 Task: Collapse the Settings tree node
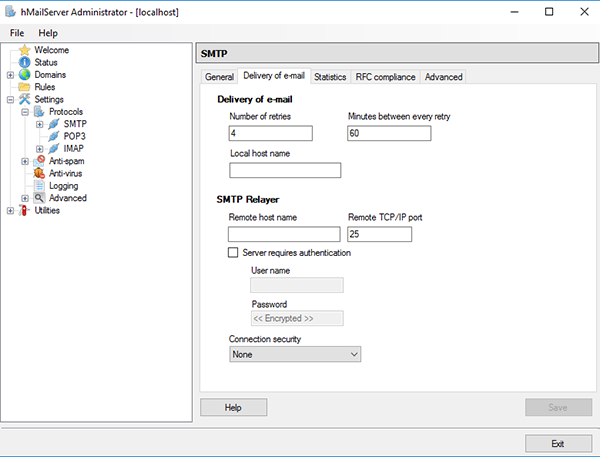click(x=10, y=100)
